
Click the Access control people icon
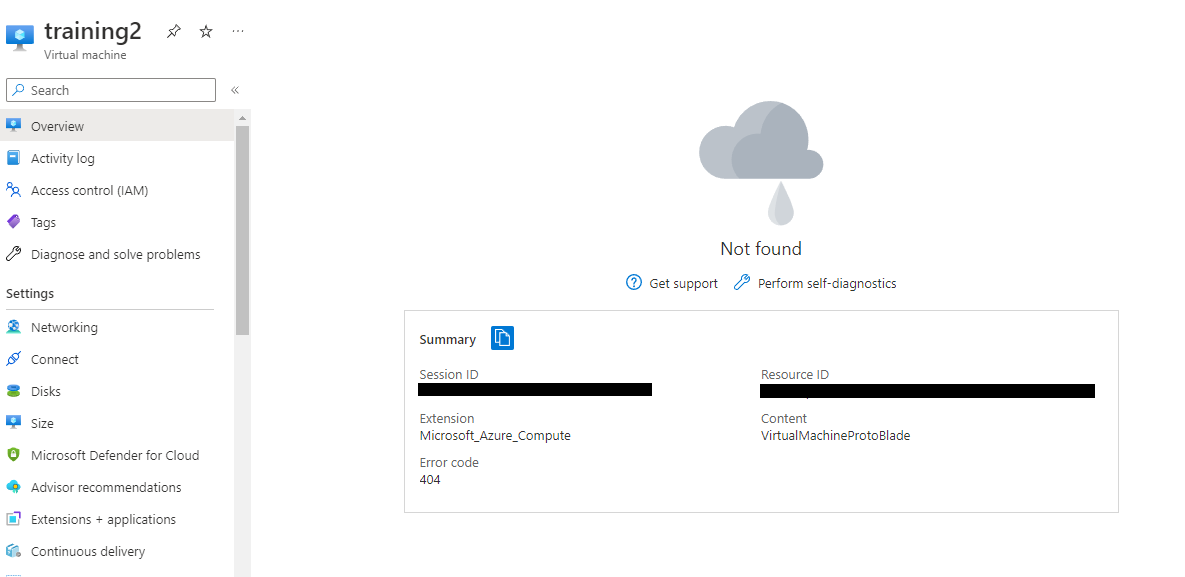pos(14,190)
